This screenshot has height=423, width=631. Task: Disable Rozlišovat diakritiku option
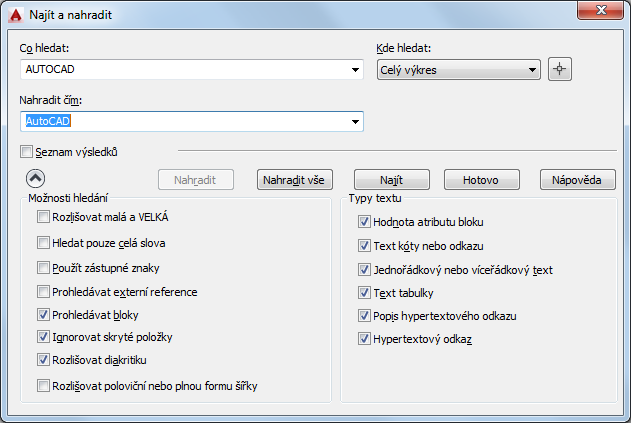pos(43,359)
